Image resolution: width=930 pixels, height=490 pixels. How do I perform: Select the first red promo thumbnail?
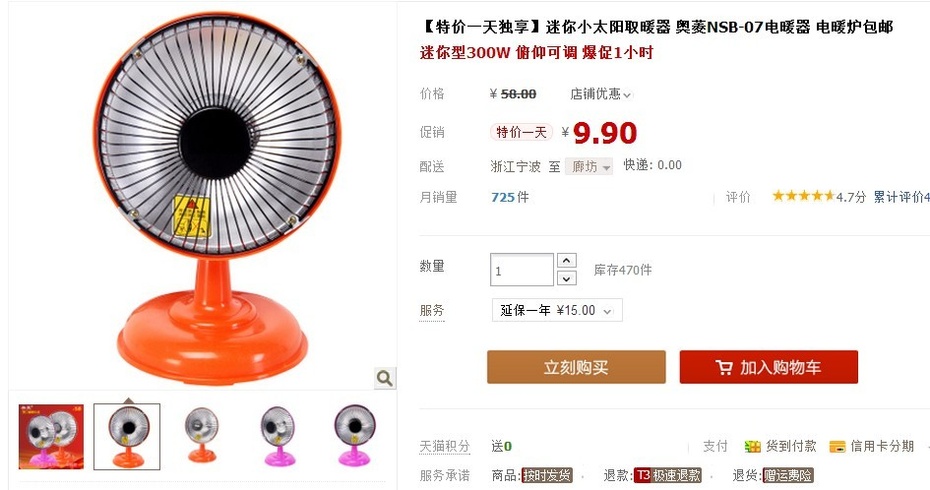tap(51, 437)
